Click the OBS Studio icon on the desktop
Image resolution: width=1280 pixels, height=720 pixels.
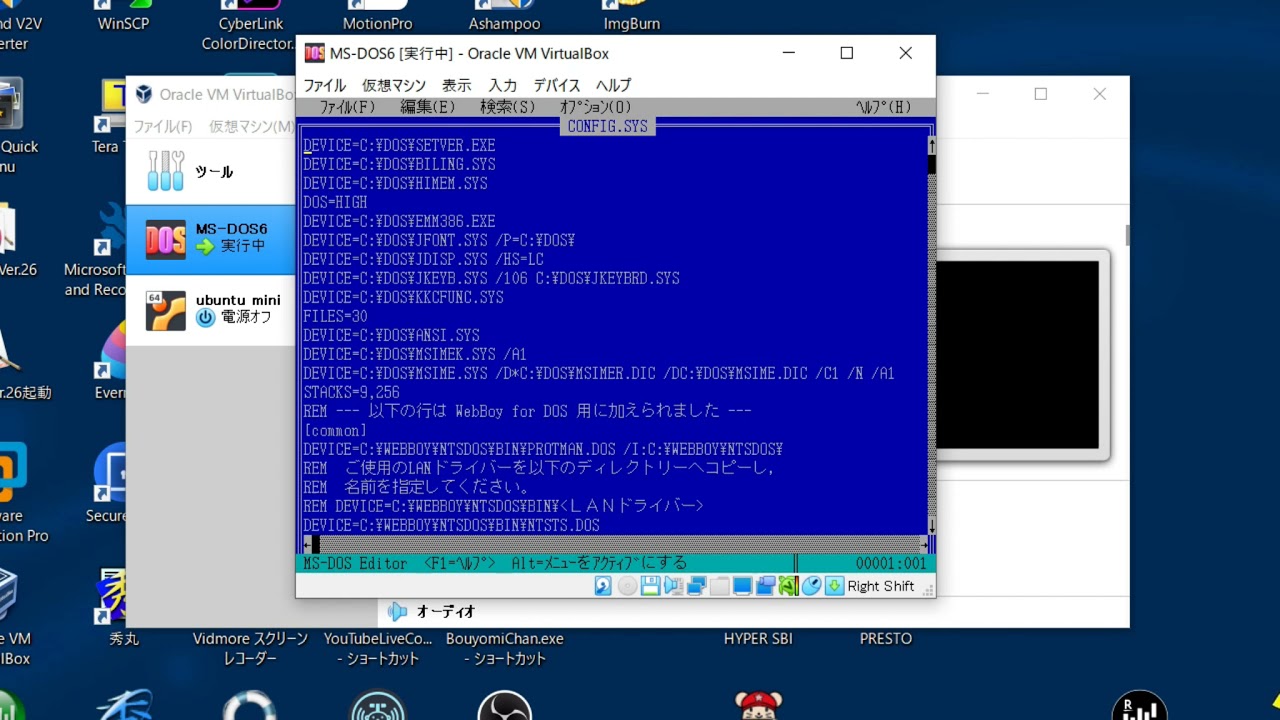pyautogui.click(x=505, y=706)
